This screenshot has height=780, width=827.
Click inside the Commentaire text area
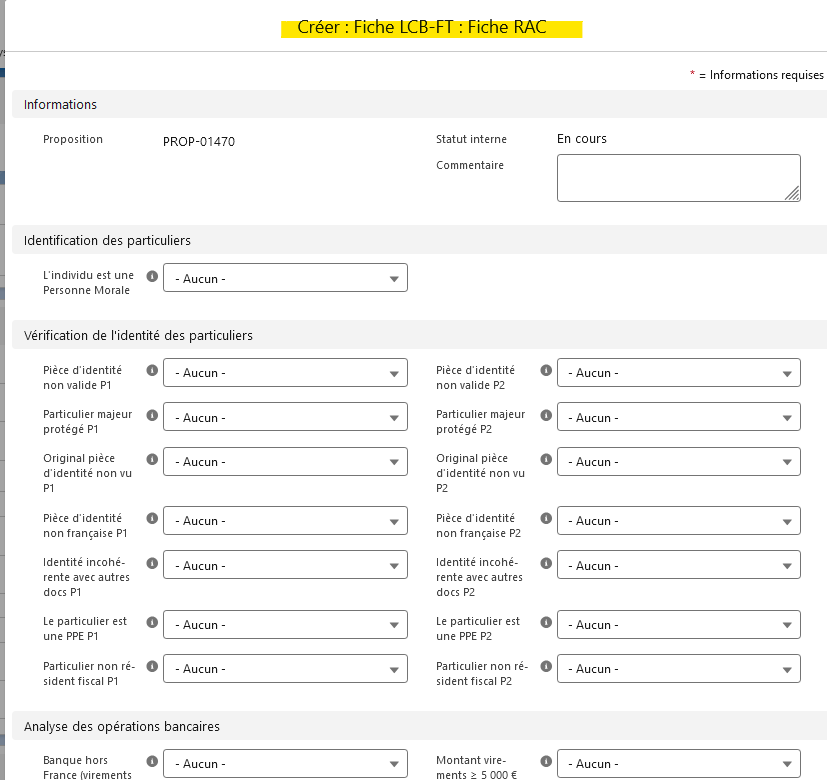[676, 177]
